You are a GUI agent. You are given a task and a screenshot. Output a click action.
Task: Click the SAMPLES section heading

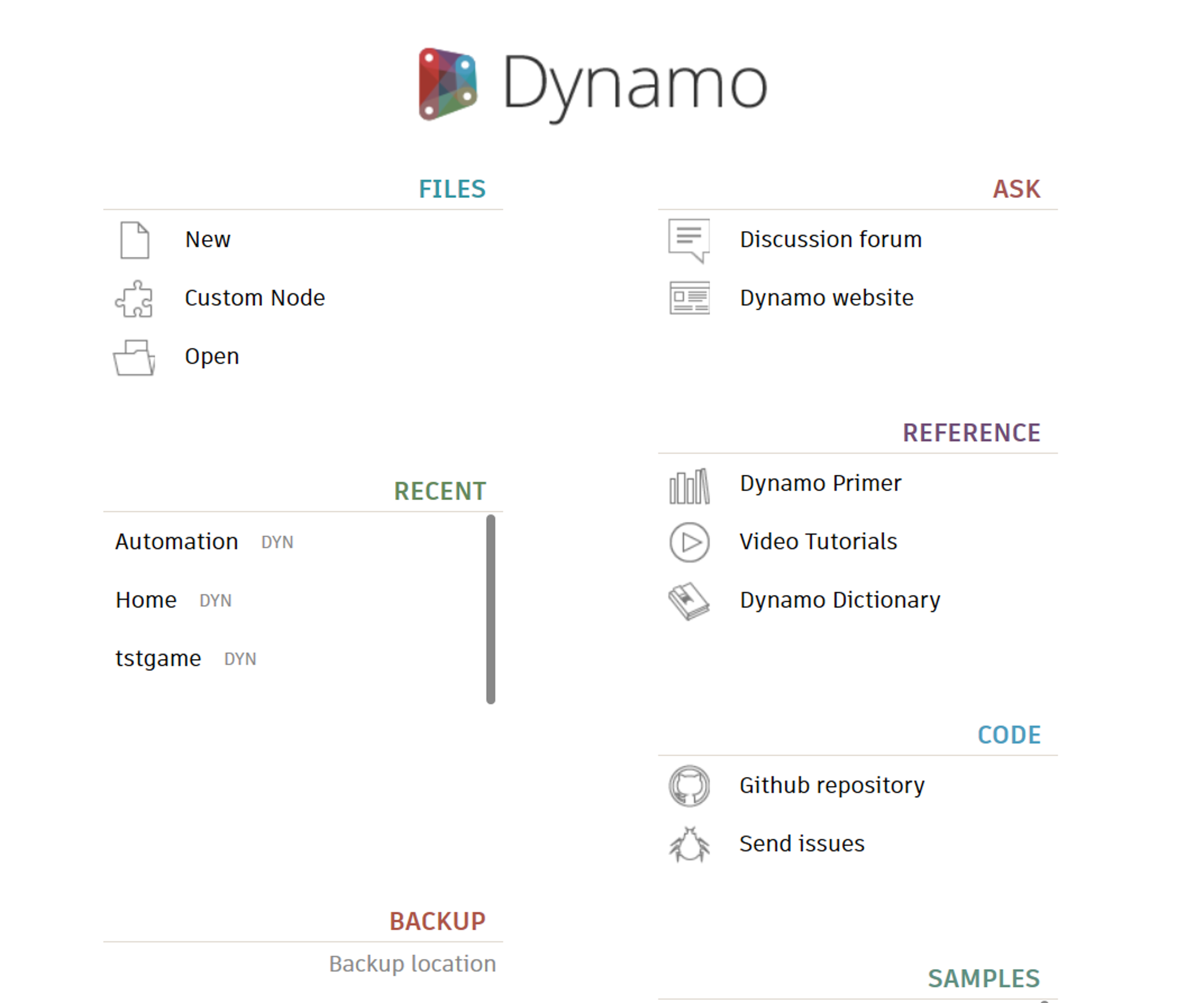(984, 979)
